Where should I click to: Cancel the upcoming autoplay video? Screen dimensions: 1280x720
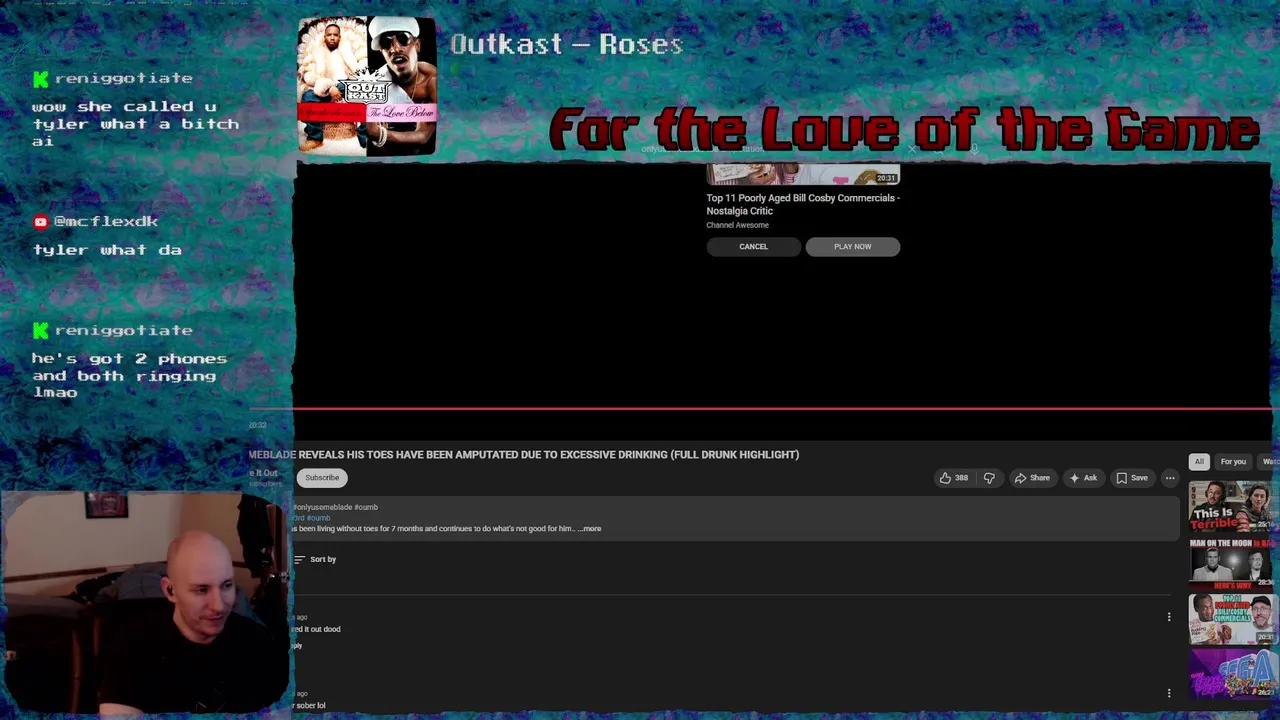pyautogui.click(x=753, y=247)
